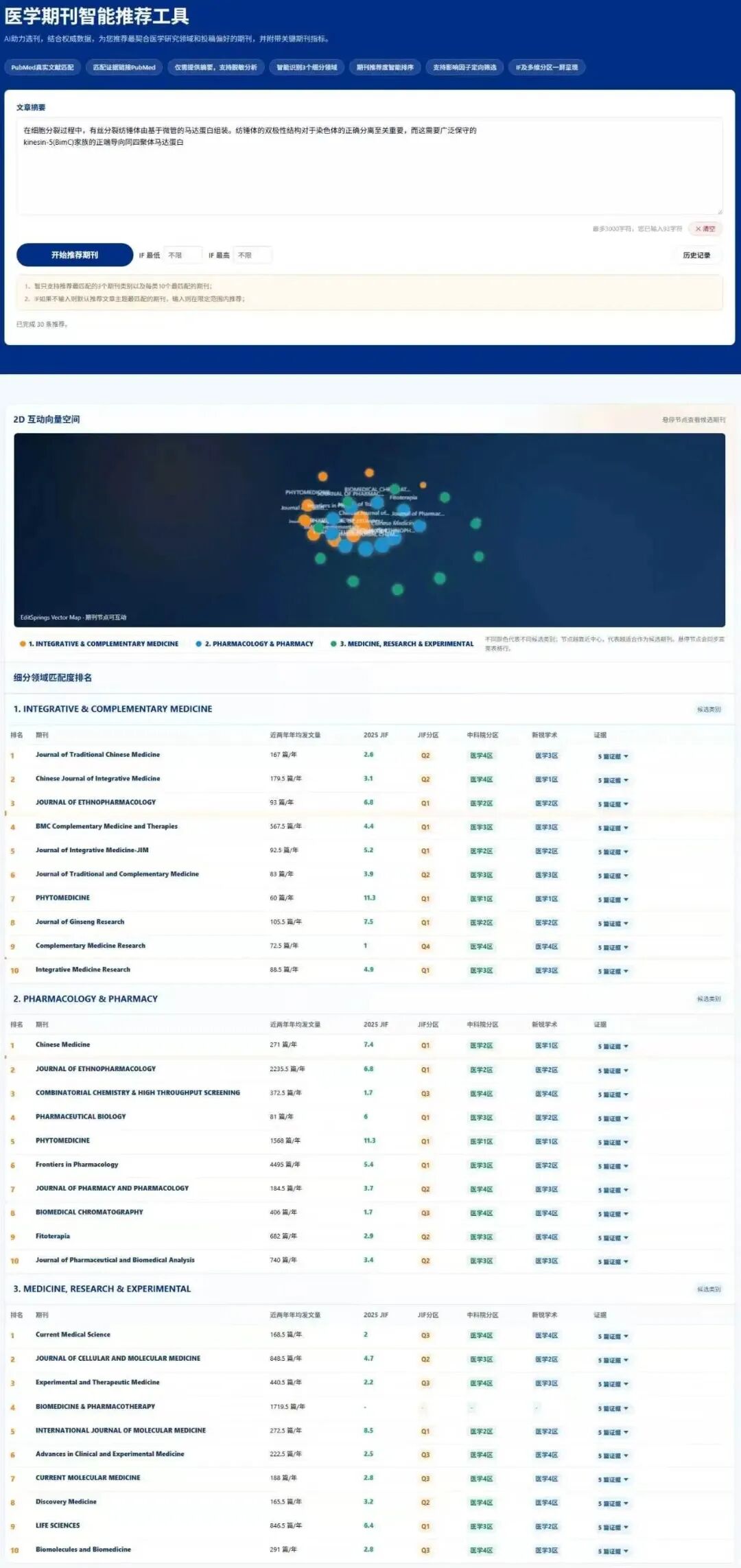
Task: Click journal name COMBINATORIAL CHEMISTRY & HIGH THROUGHPUT SCREENING
Action: (x=138, y=1092)
